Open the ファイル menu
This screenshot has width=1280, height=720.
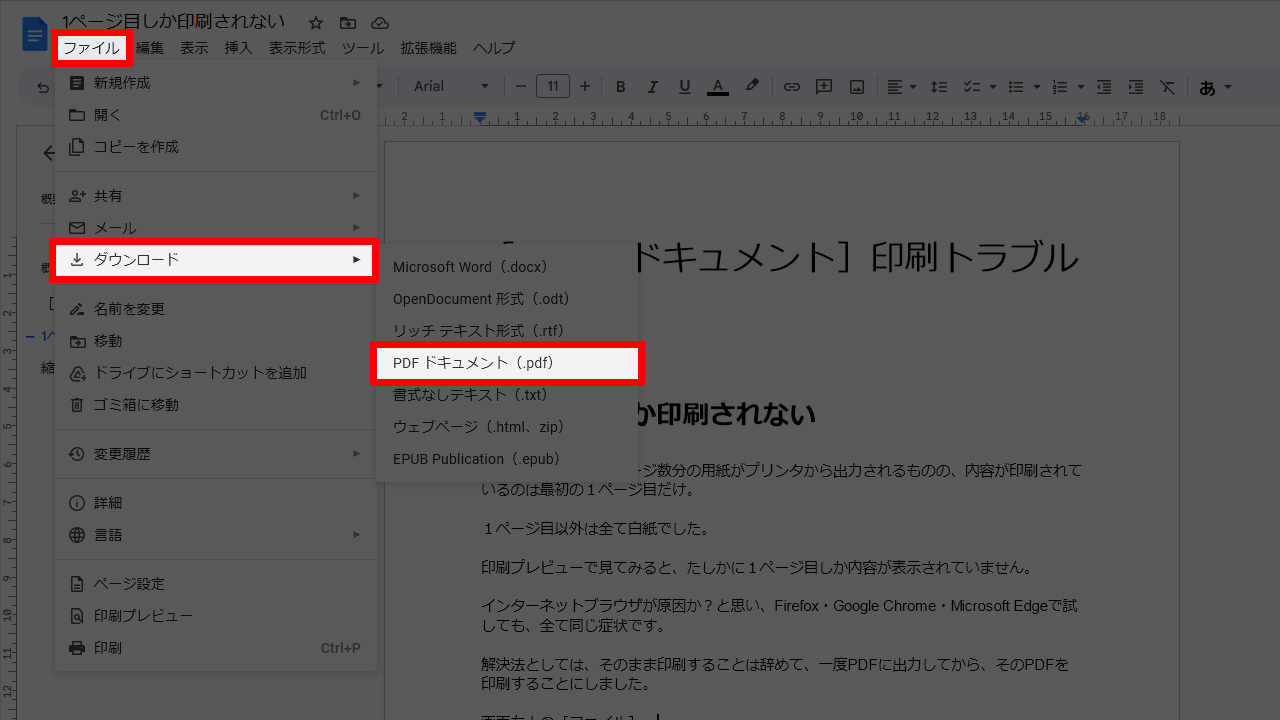pos(92,48)
